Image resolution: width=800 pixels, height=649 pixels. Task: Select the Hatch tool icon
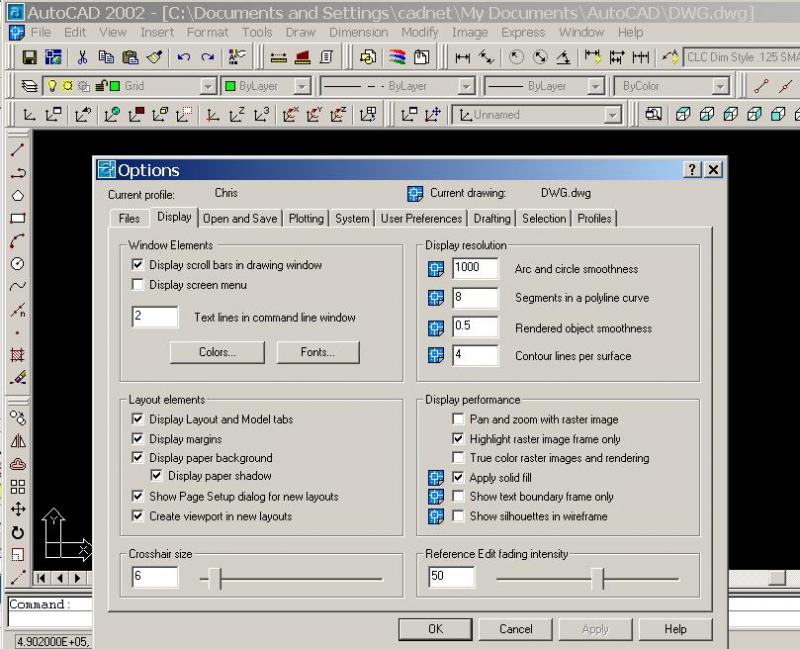pos(18,355)
